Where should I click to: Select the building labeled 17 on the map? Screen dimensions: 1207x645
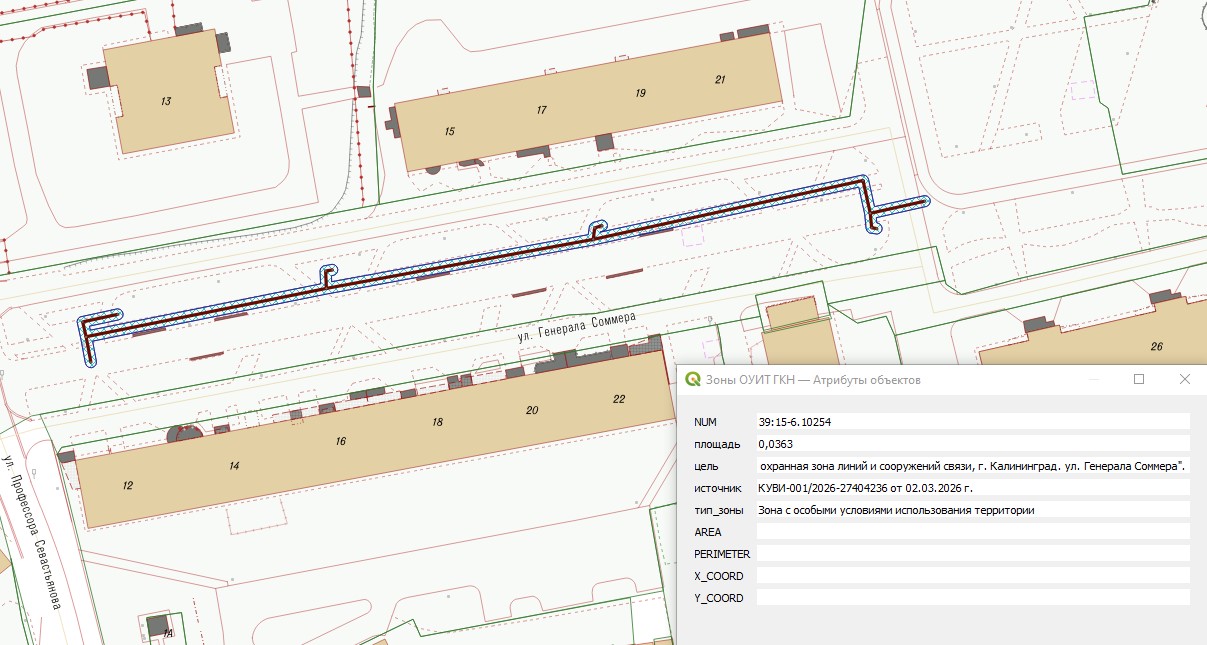[x=542, y=110]
